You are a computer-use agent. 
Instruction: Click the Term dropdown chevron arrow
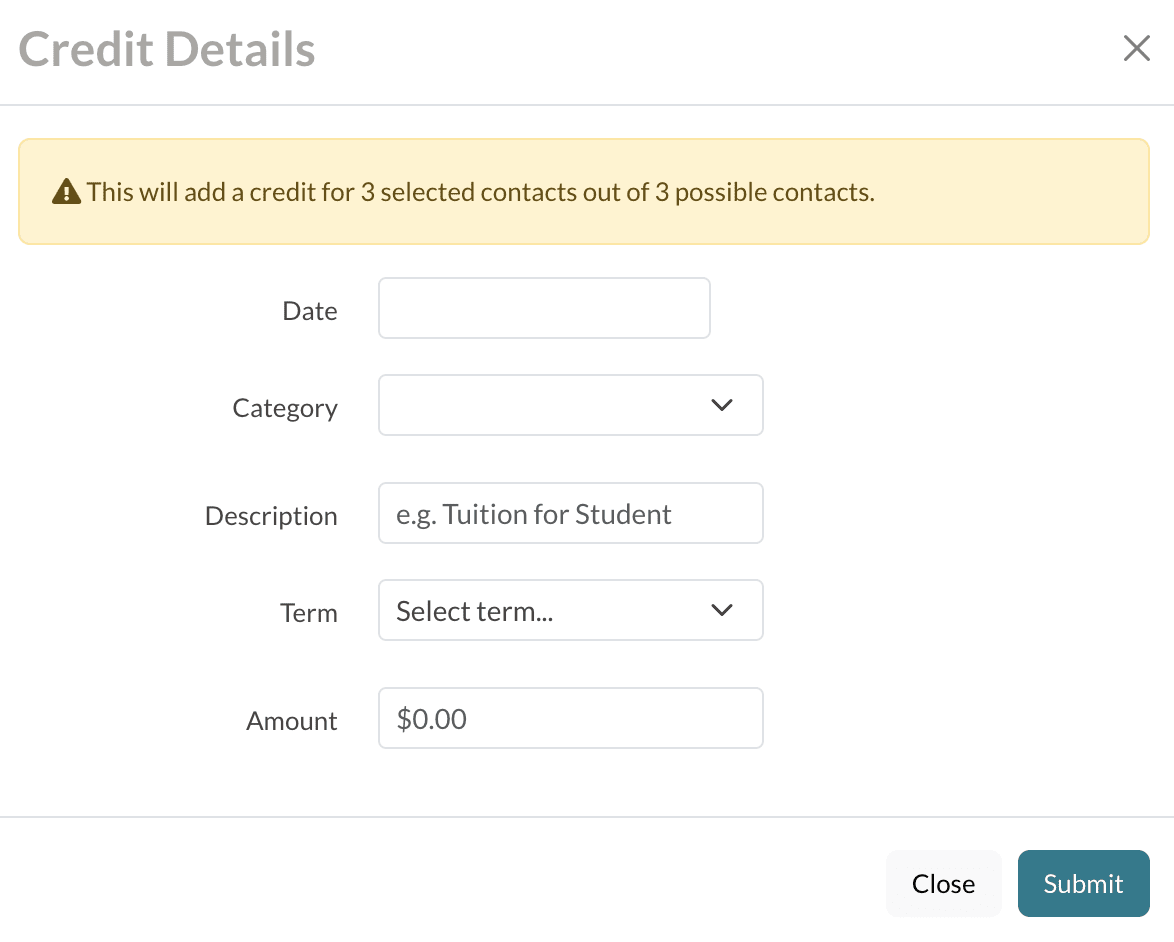(721, 610)
